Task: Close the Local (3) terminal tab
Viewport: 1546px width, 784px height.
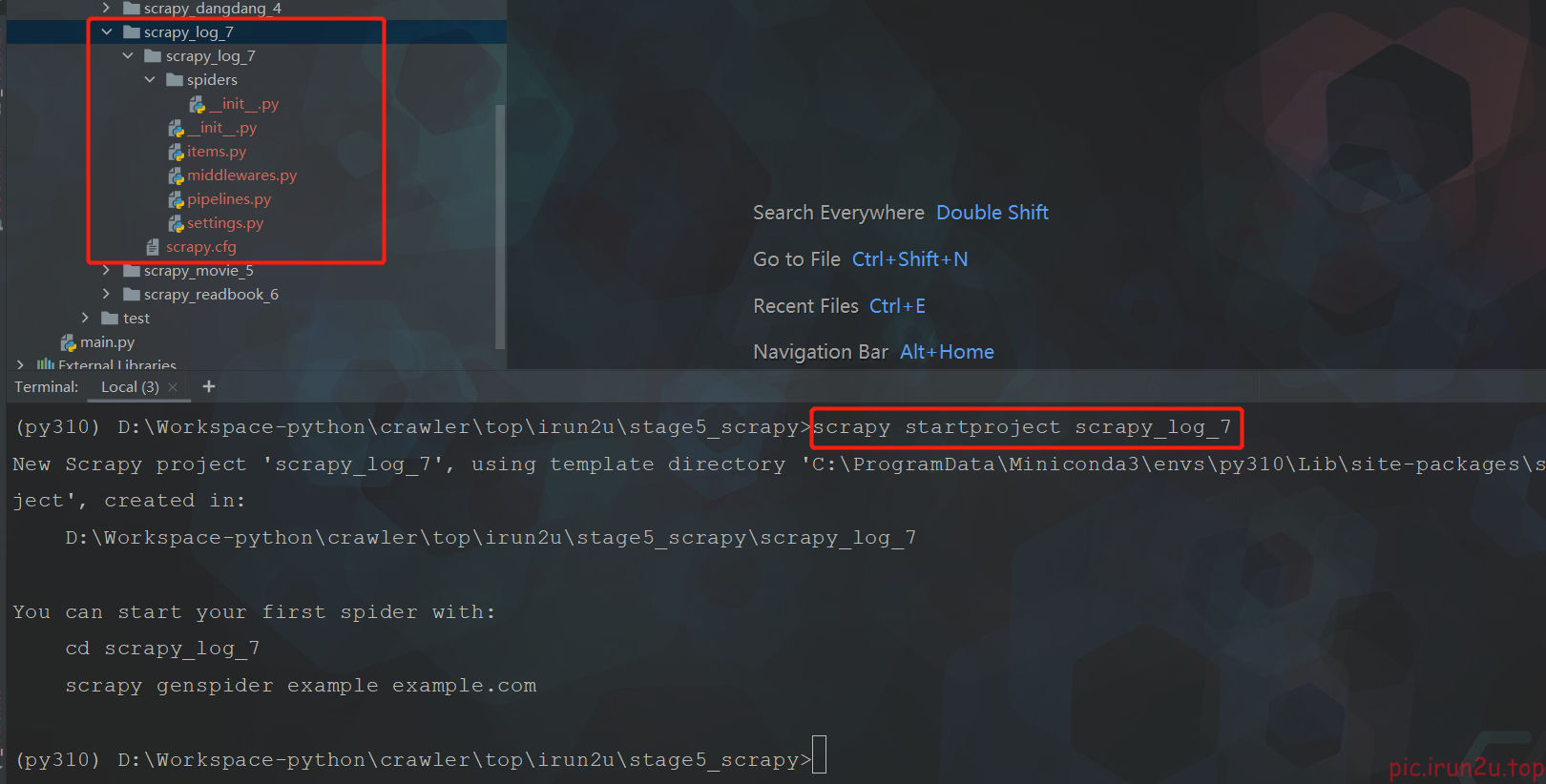Action: coord(173,387)
